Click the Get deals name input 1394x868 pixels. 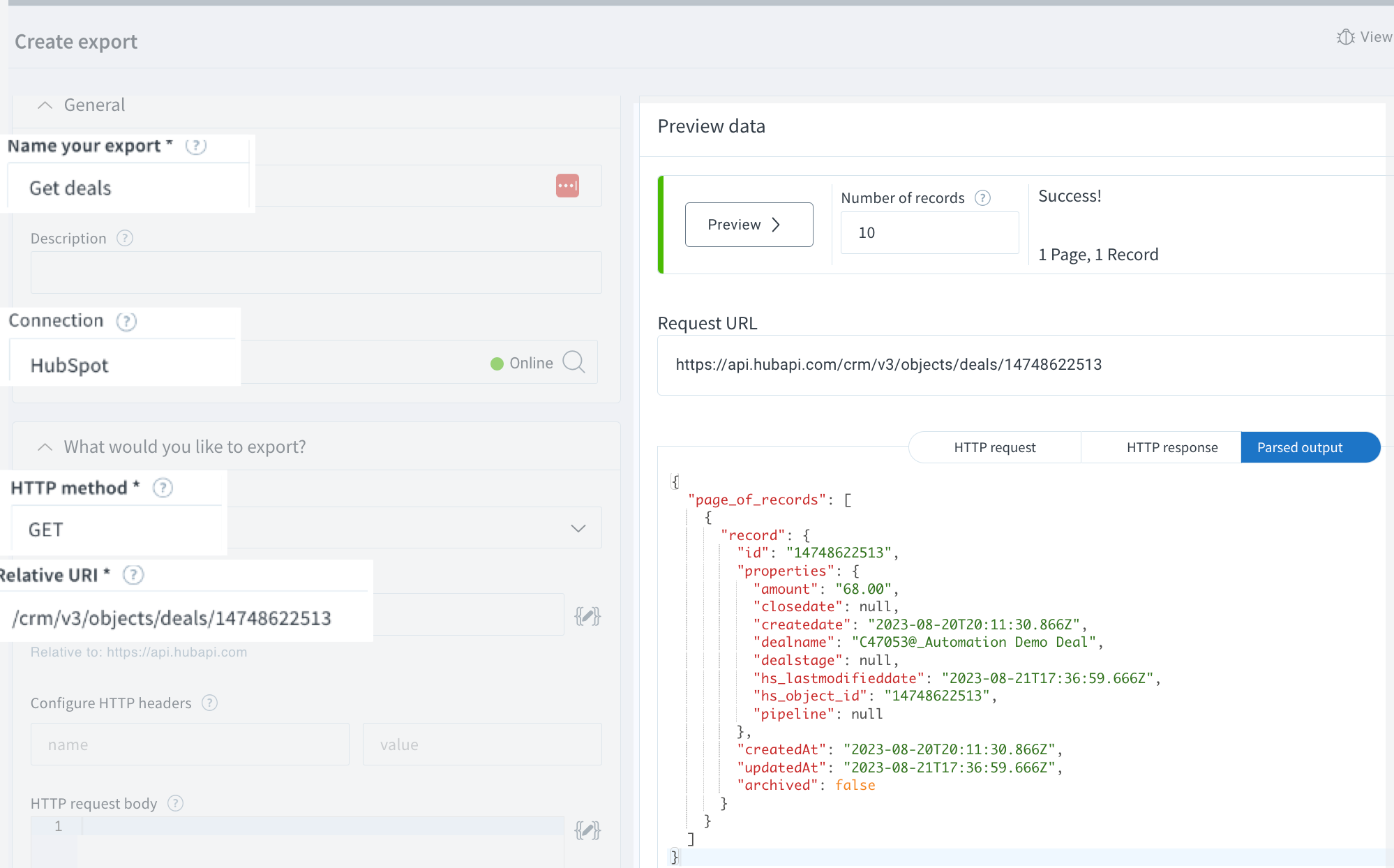(304, 186)
